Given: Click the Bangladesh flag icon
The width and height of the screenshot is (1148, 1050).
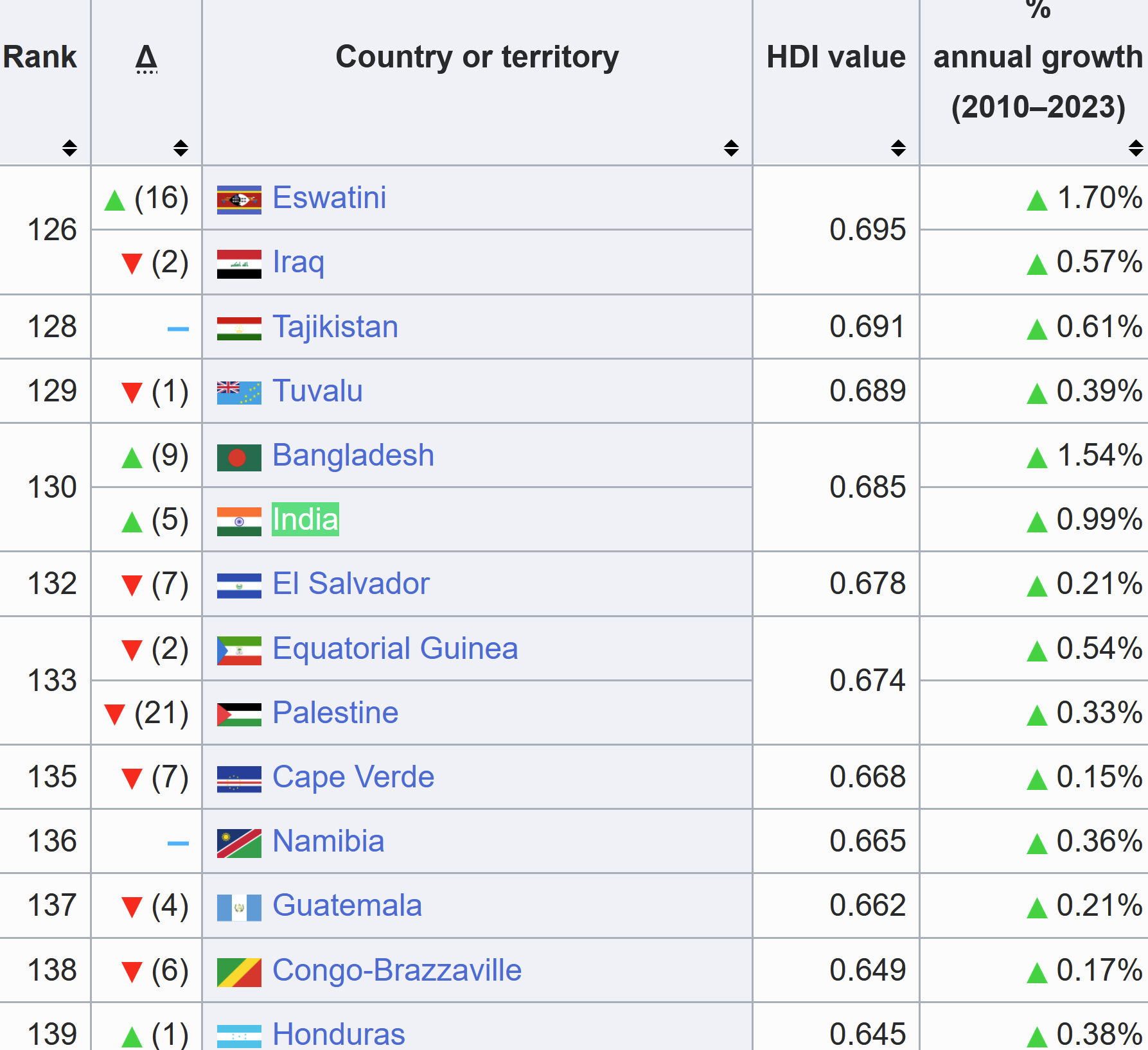Looking at the screenshot, I should [x=239, y=457].
